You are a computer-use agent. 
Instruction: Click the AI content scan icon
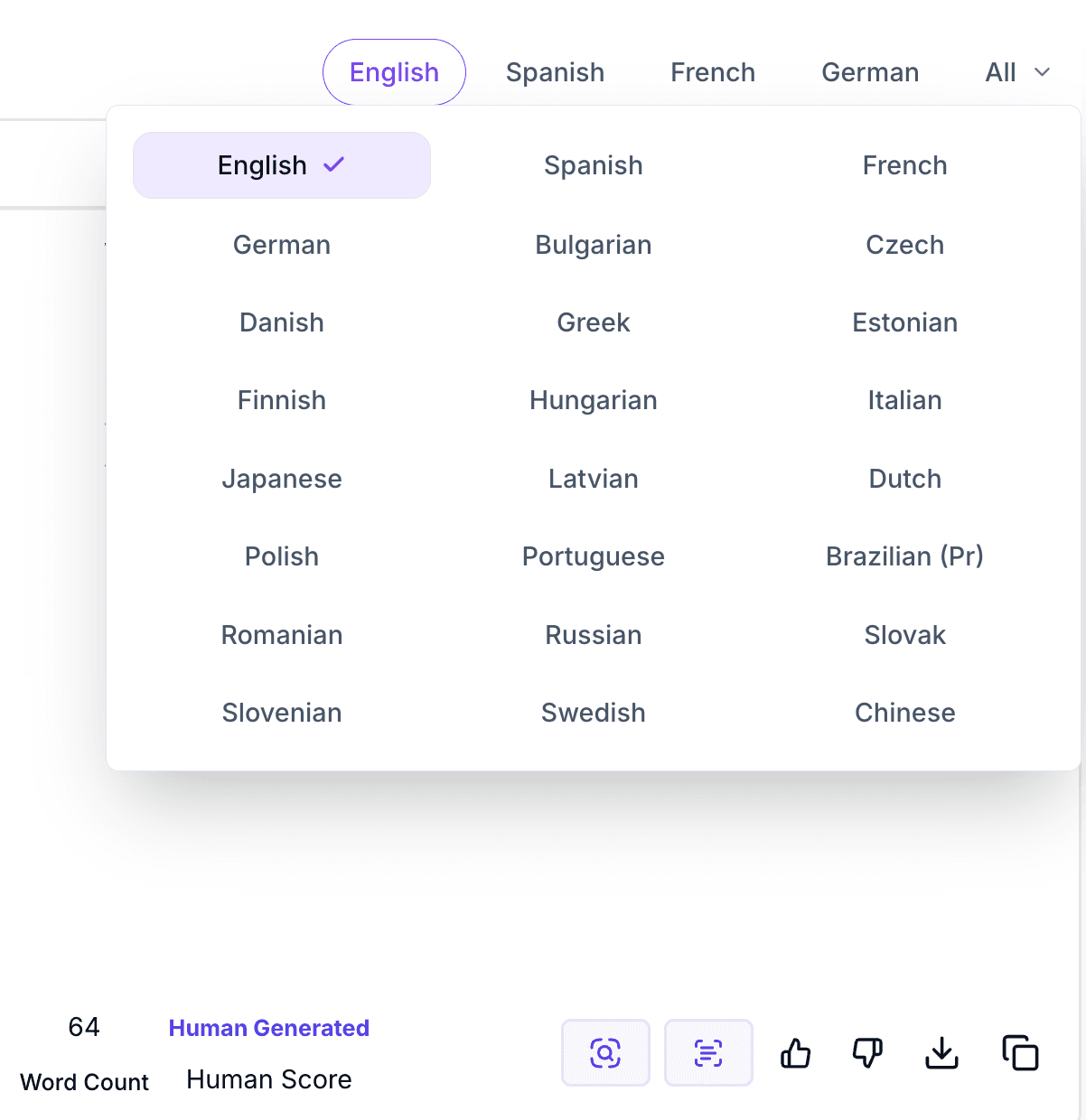click(x=605, y=1052)
